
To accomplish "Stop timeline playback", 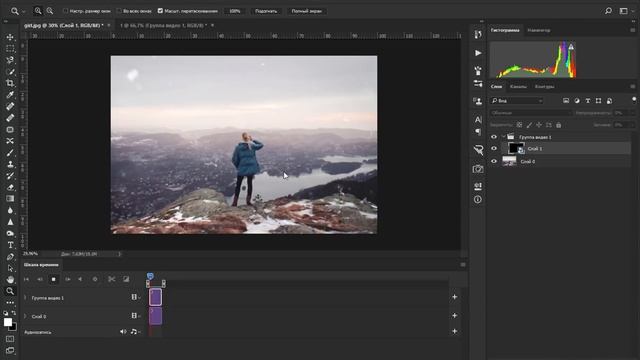I will pos(53,279).
